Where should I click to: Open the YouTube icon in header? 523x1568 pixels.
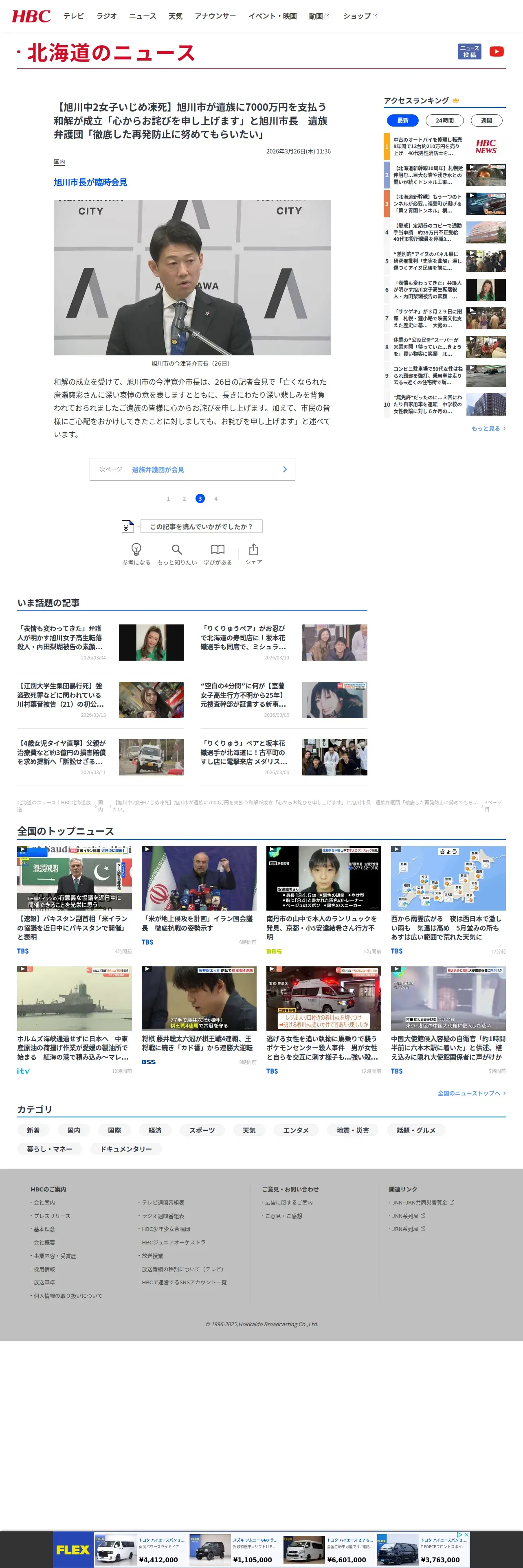click(x=496, y=52)
